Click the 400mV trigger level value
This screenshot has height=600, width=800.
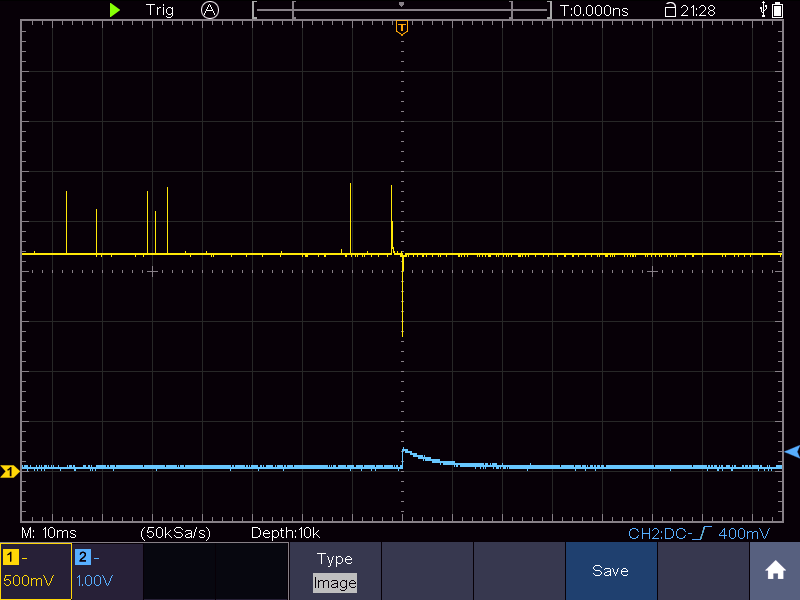click(745, 534)
